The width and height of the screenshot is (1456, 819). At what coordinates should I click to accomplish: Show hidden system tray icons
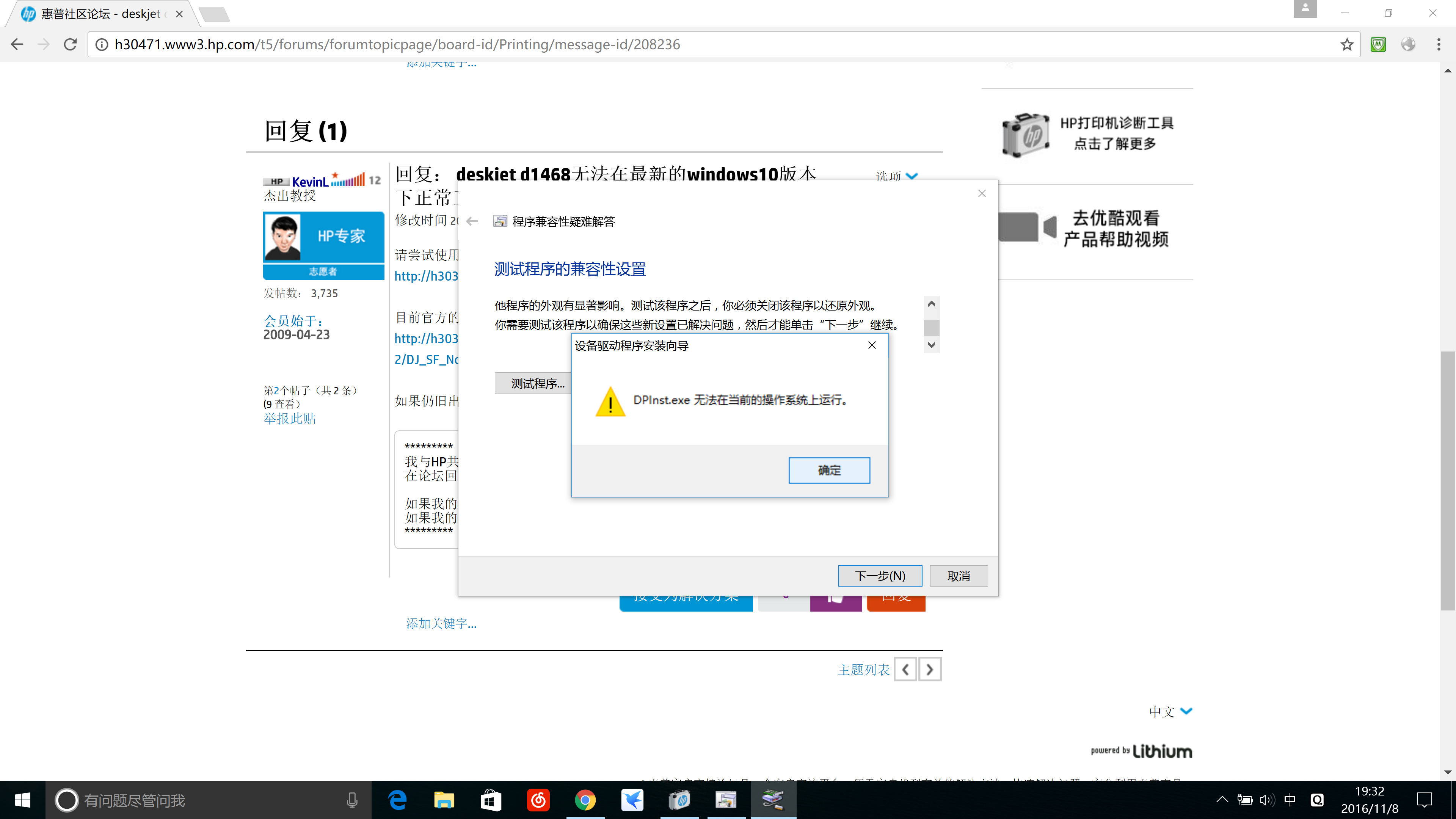(x=1222, y=800)
